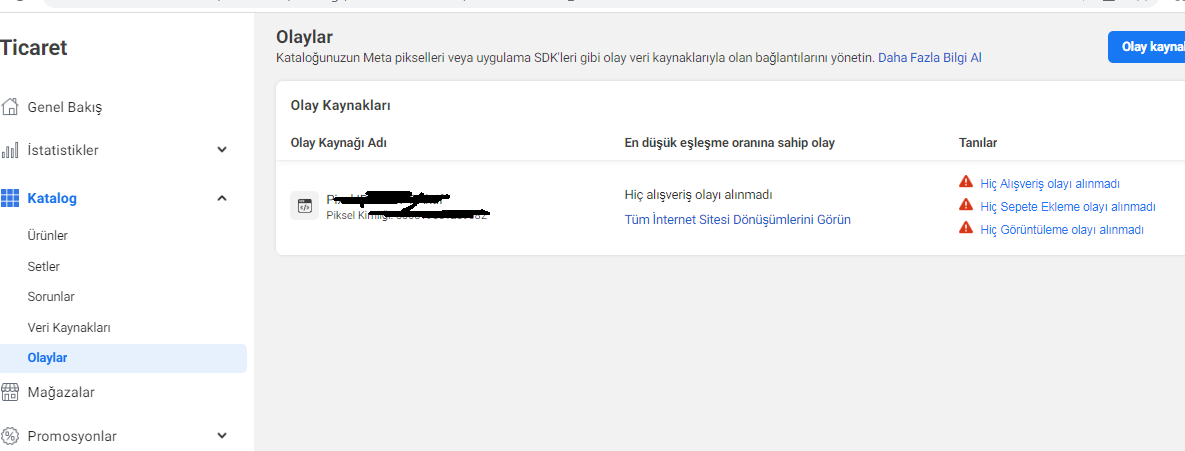Open Veri Kaynakları page

69,328
